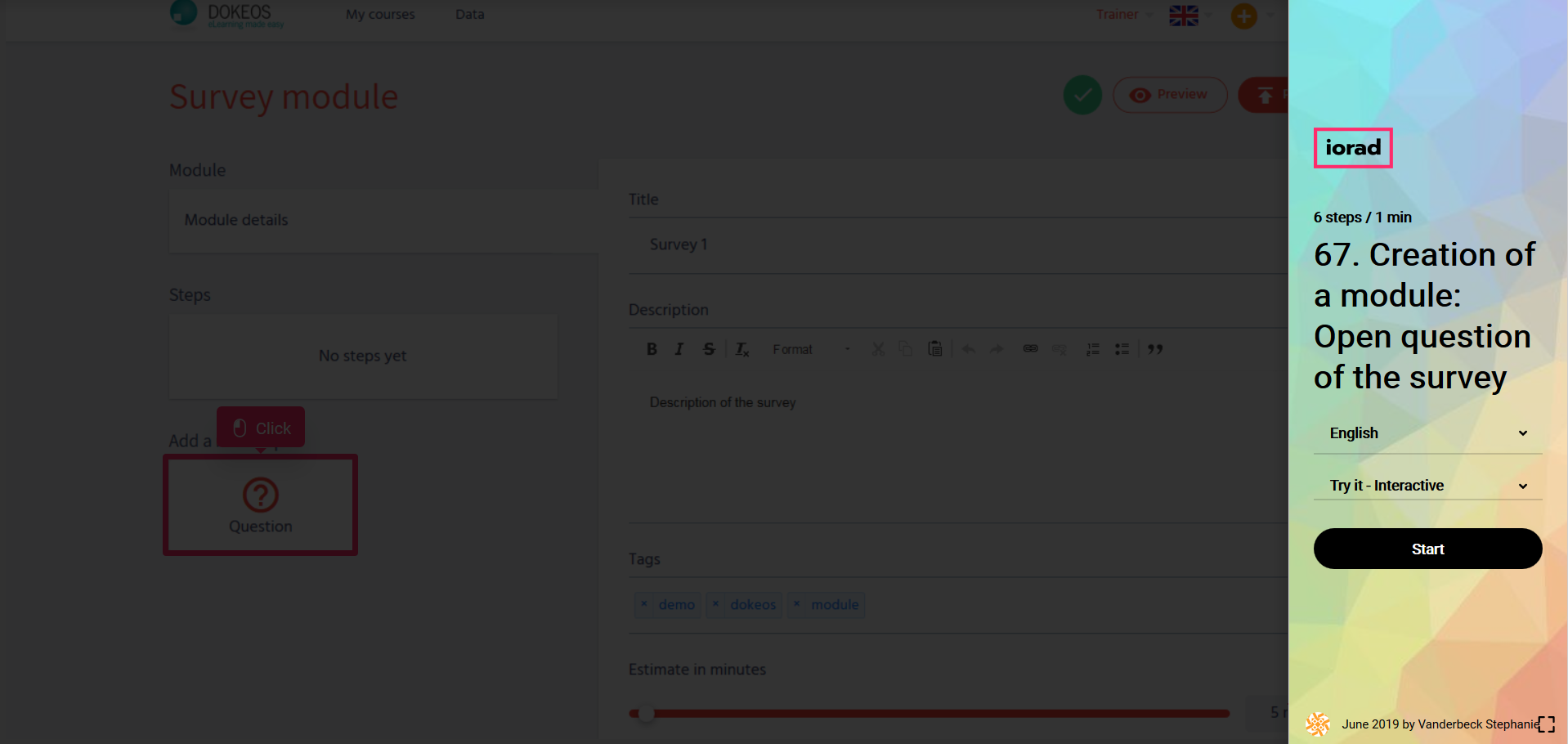Click the green checkmark save button

coord(1082,96)
